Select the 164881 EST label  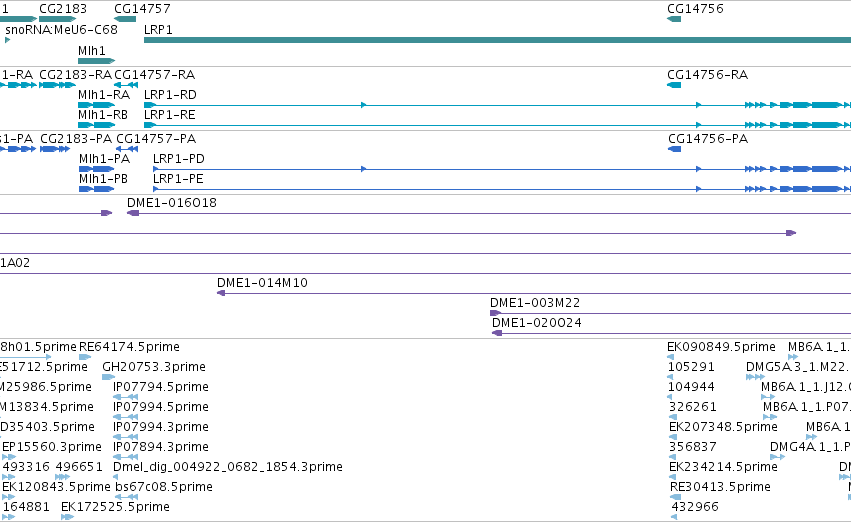26,507
